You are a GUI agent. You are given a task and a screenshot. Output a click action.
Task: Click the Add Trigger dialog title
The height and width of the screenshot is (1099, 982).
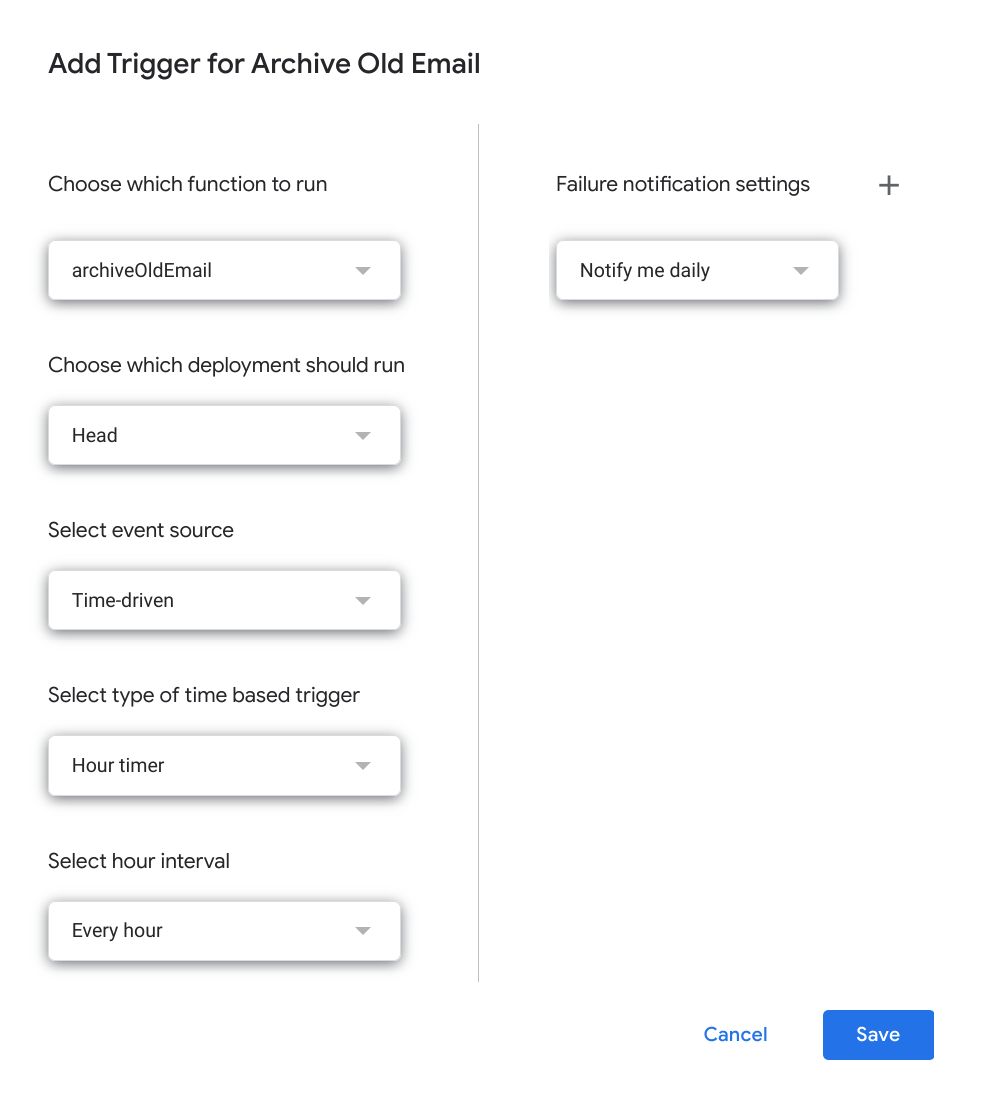(263, 63)
